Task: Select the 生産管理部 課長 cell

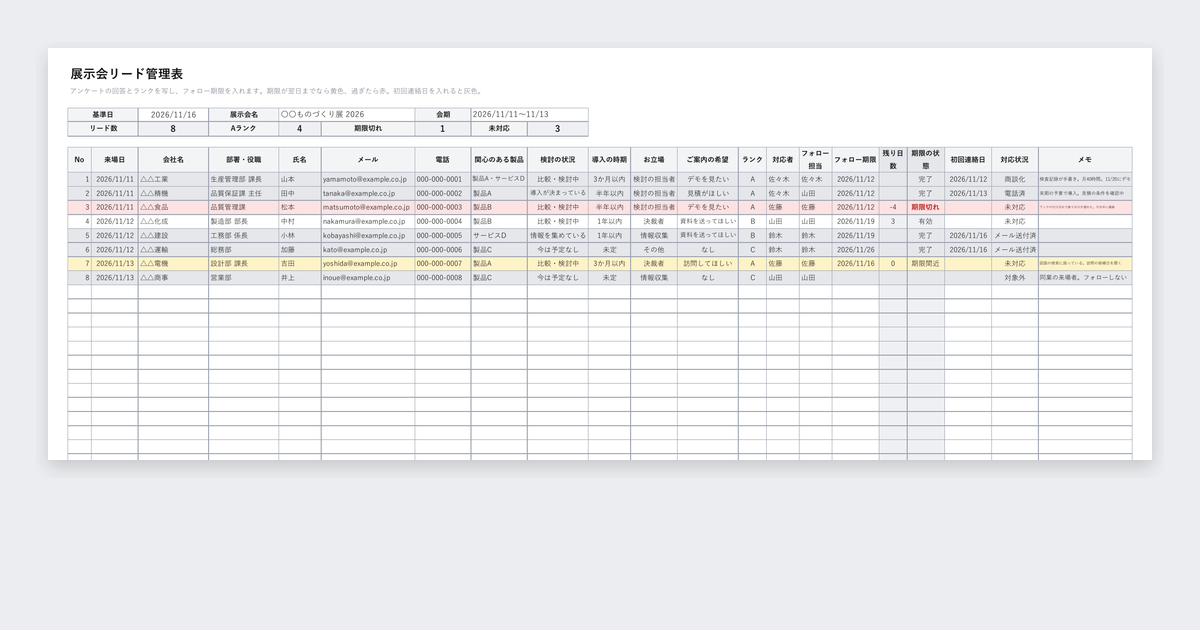Action: (x=243, y=179)
